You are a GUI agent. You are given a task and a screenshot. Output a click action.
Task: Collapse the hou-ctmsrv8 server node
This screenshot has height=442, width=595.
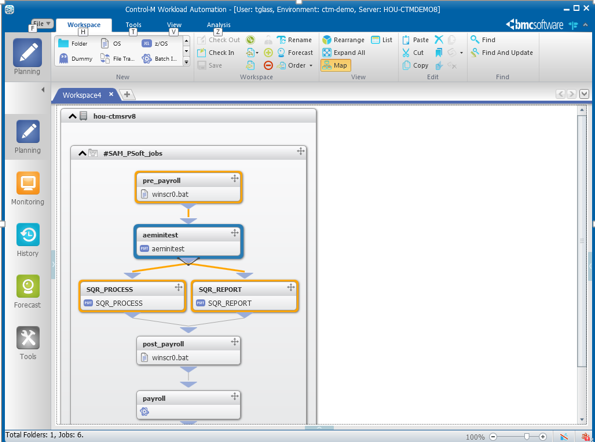72,116
